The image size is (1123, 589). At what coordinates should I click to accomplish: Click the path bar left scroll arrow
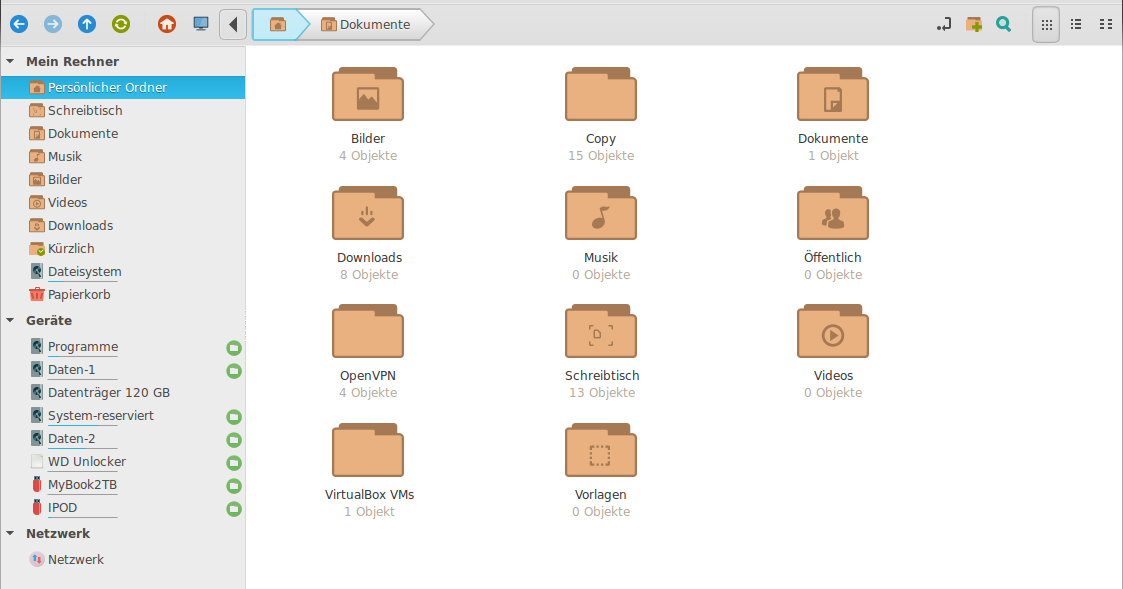(233, 24)
